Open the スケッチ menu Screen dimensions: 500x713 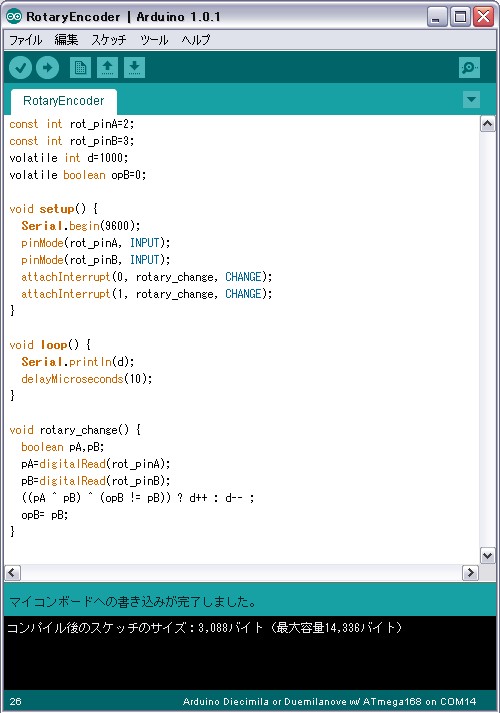click(x=109, y=40)
